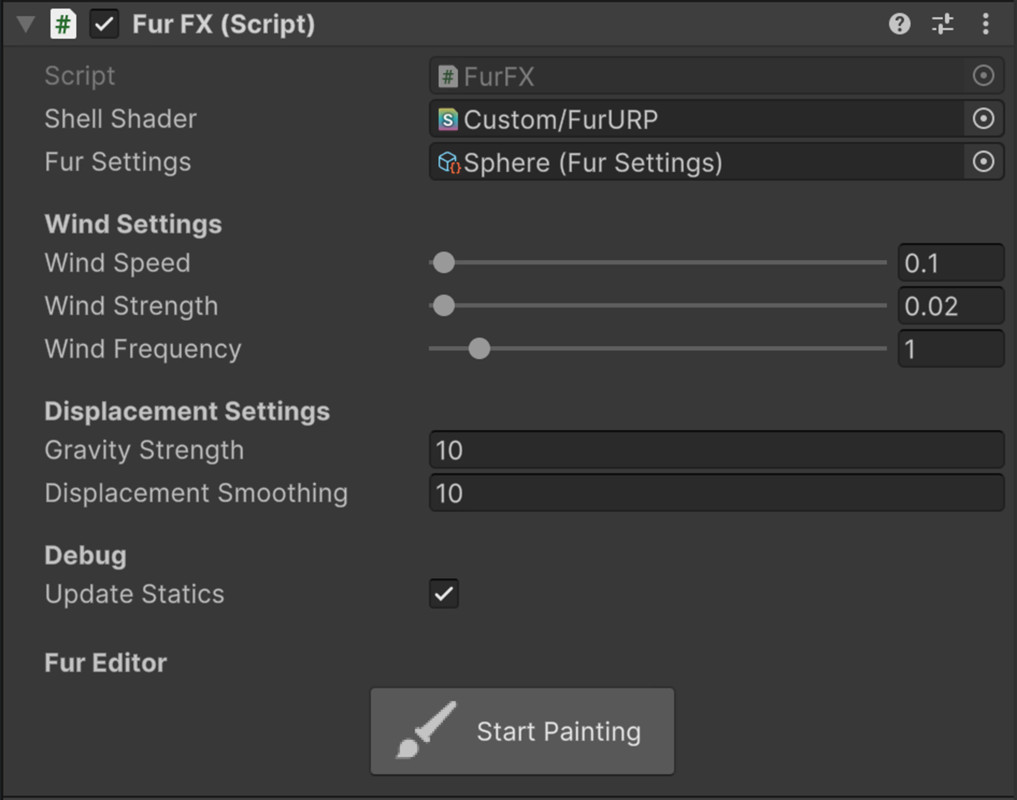1017x800 pixels.
Task: Click the FurFX script icon in the header
Action: click(x=63, y=23)
